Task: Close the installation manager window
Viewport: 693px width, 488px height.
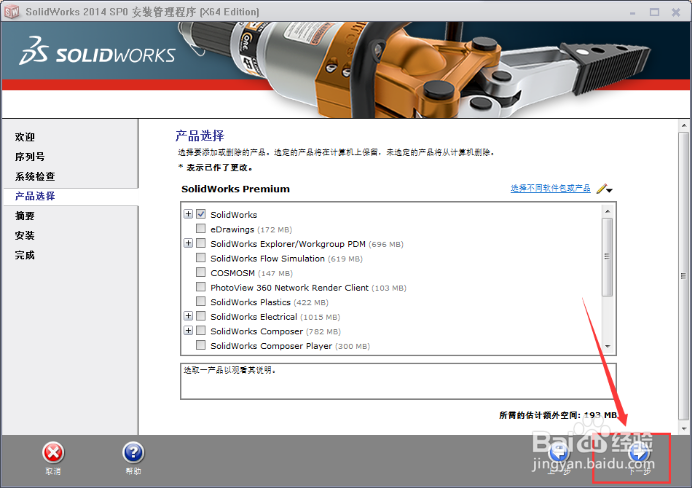Action: coord(676,12)
